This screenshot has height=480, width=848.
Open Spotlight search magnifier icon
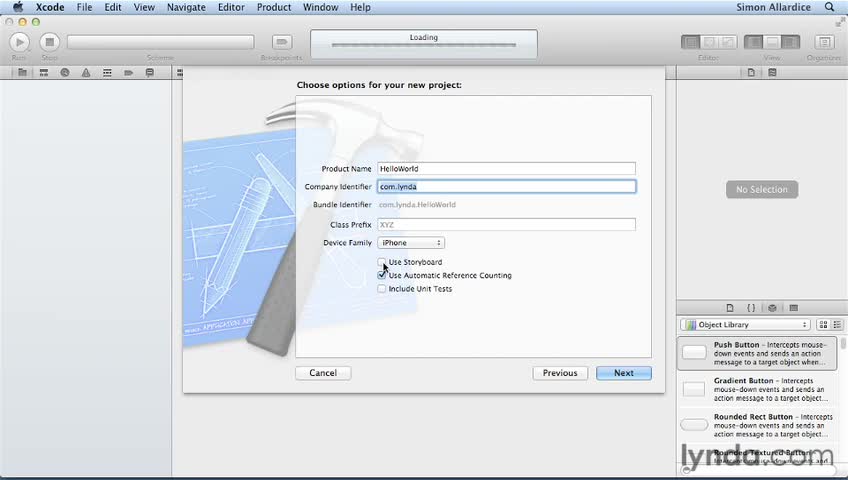pos(829,7)
